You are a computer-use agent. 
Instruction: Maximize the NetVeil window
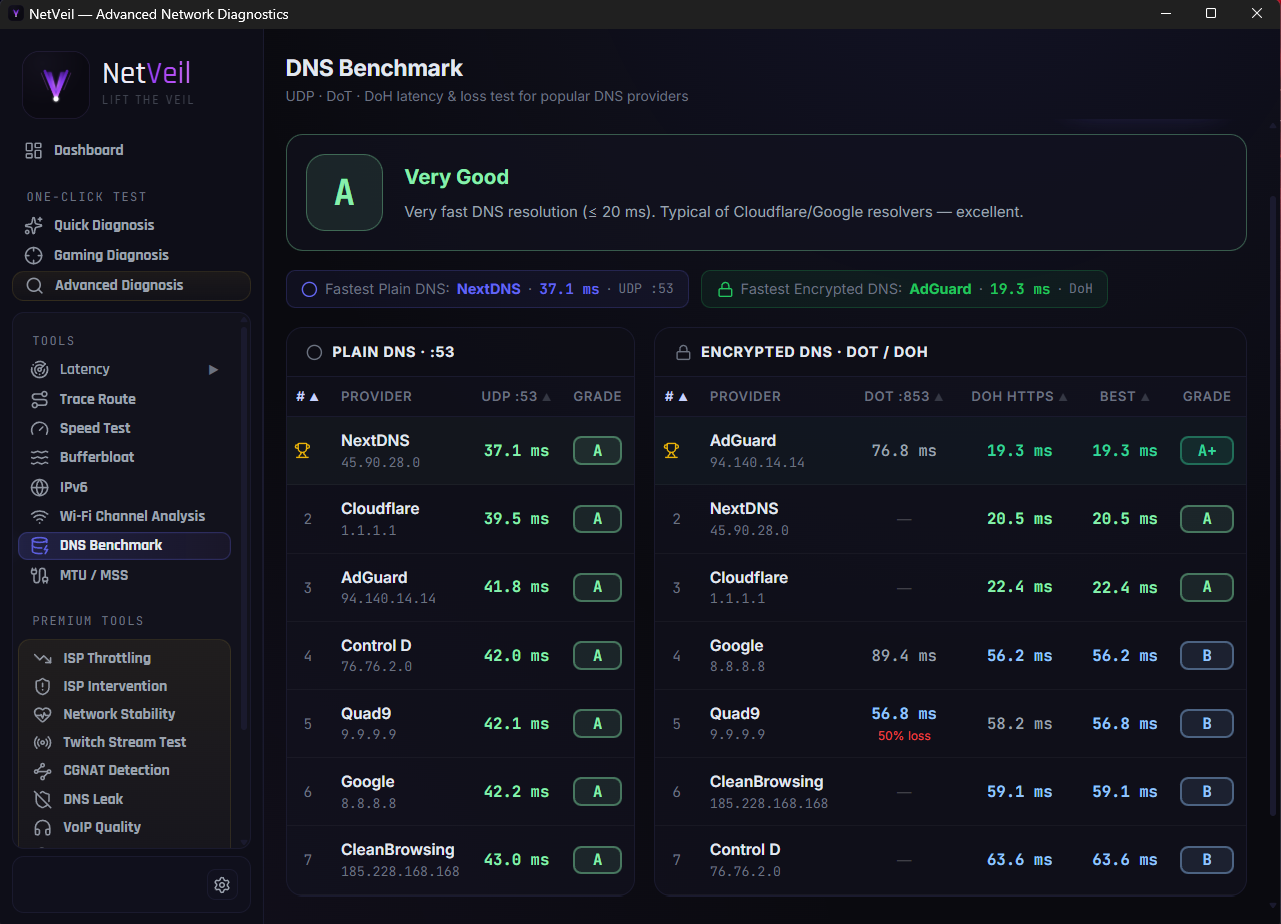point(1211,14)
